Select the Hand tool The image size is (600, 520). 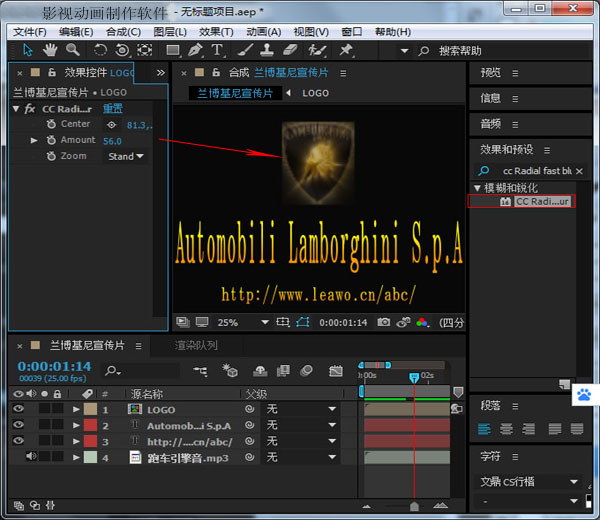click(x=50, y=50)
